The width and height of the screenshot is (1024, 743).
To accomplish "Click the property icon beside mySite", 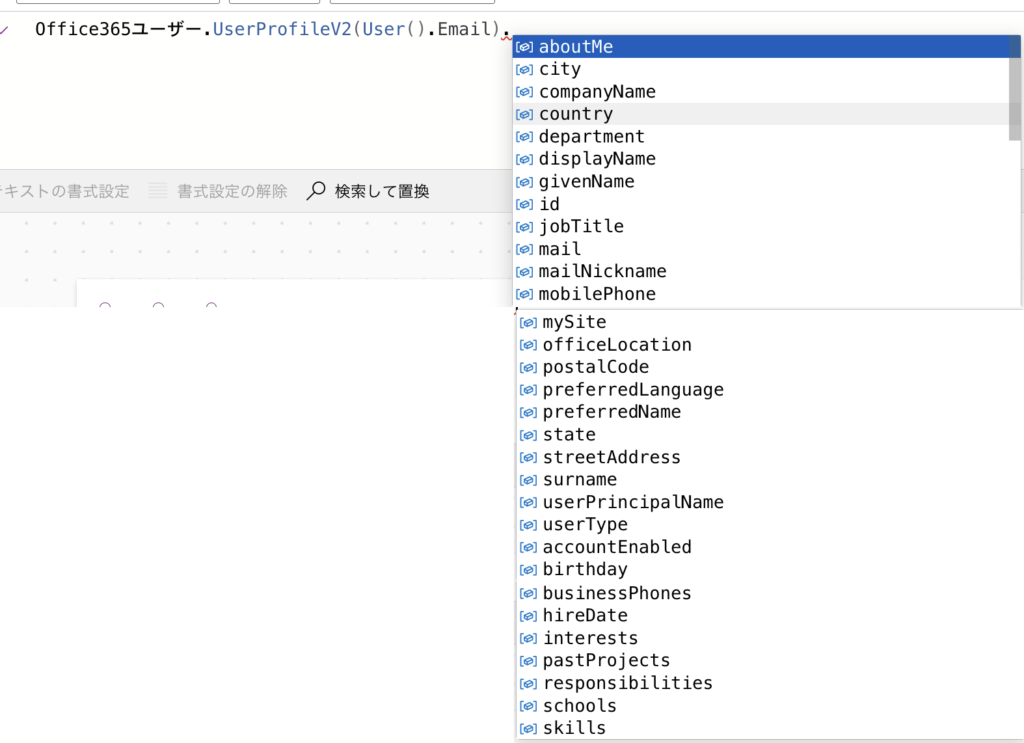I will (527, 322).
